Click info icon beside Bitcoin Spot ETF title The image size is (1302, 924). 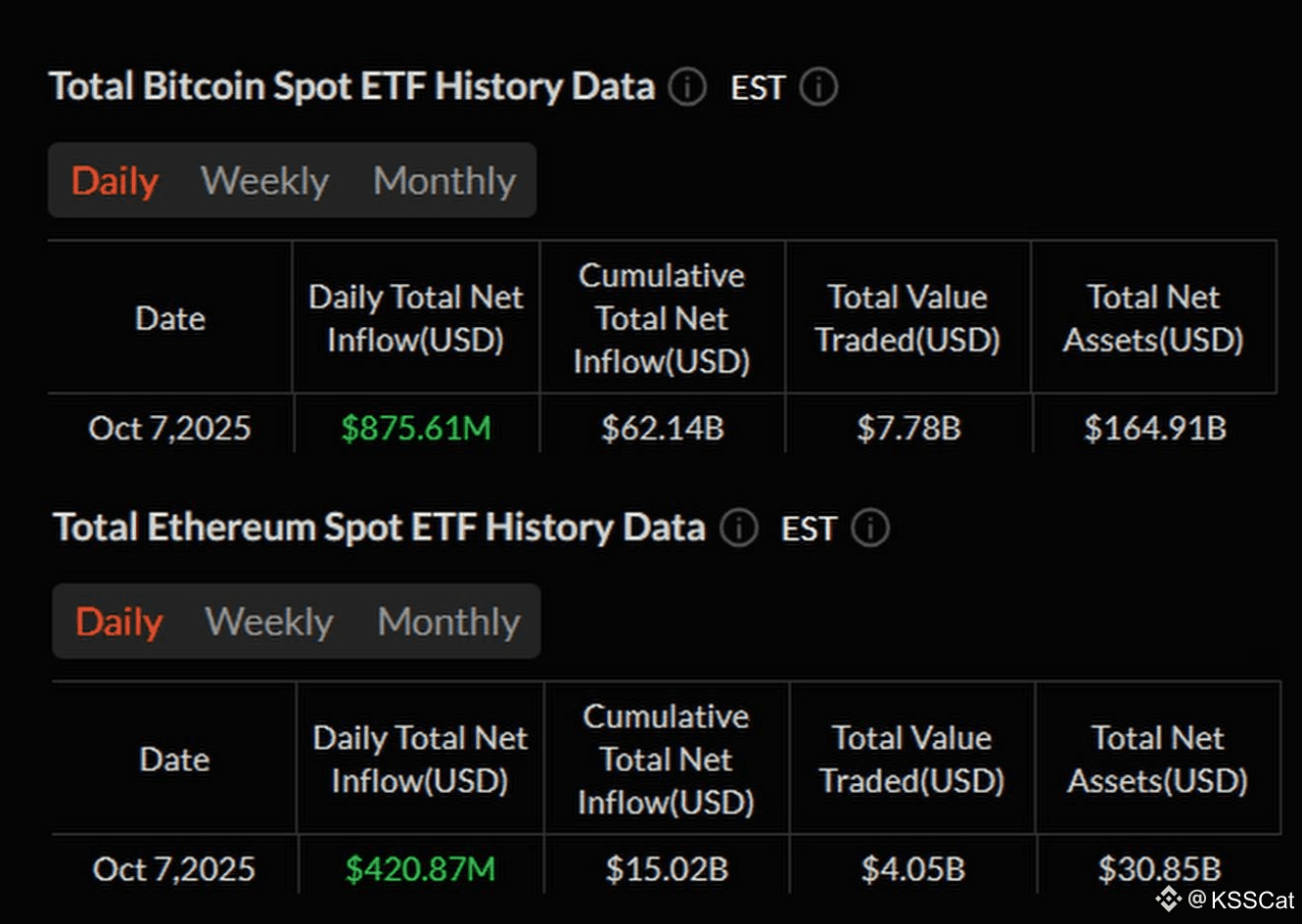pyautogui.click(x=687, y=87)
